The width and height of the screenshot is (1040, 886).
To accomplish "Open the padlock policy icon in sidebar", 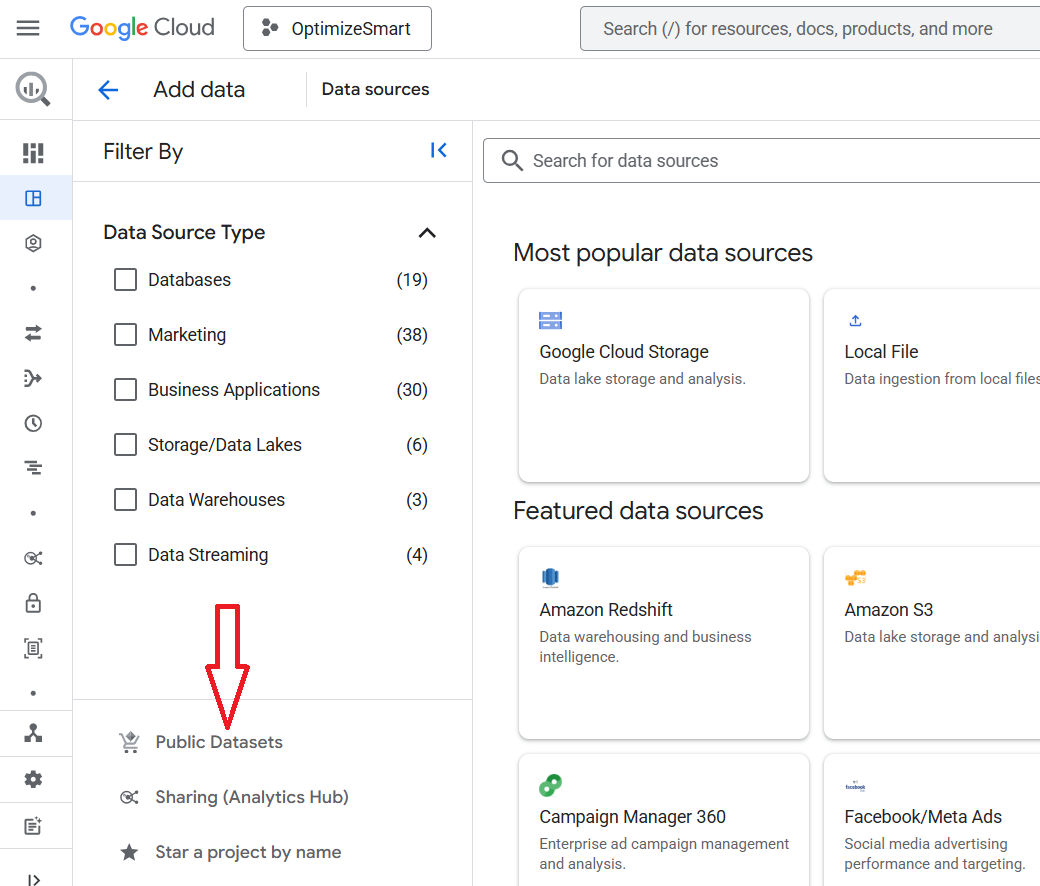I will (x=33, y=603).
